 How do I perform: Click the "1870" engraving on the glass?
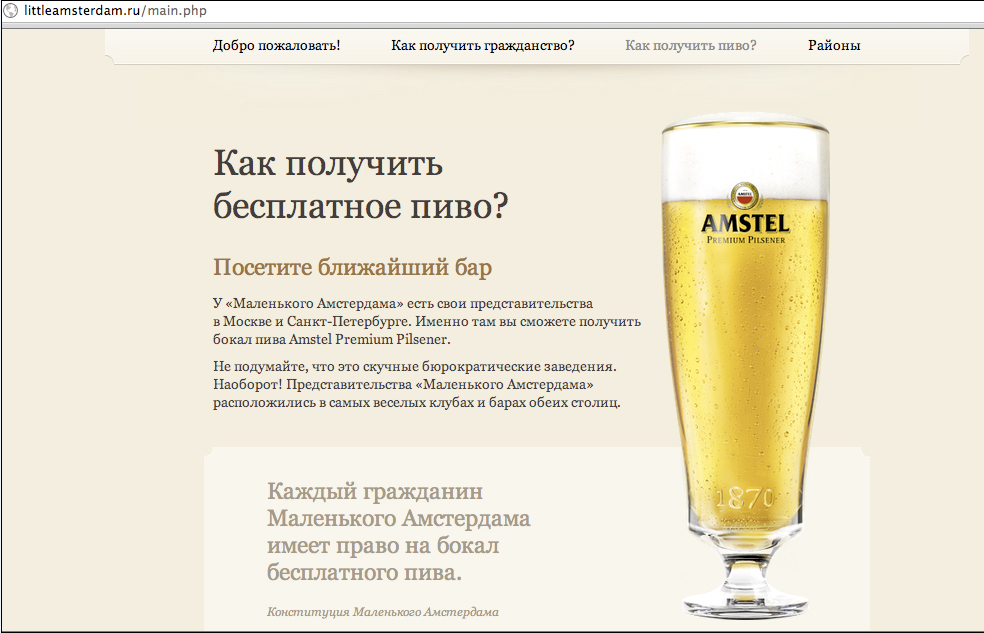(744, 499)
